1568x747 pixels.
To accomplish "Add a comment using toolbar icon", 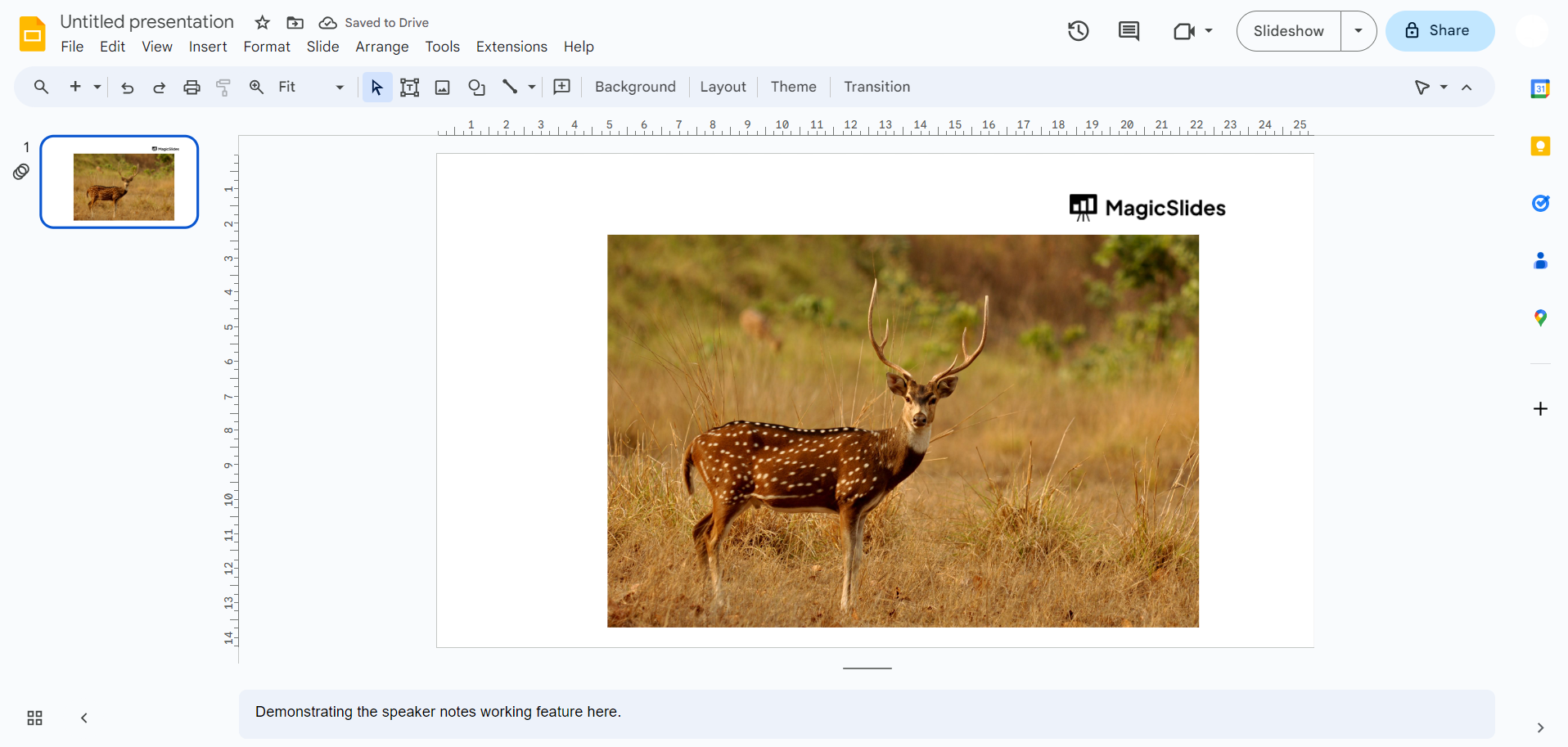I will [561, 88].
